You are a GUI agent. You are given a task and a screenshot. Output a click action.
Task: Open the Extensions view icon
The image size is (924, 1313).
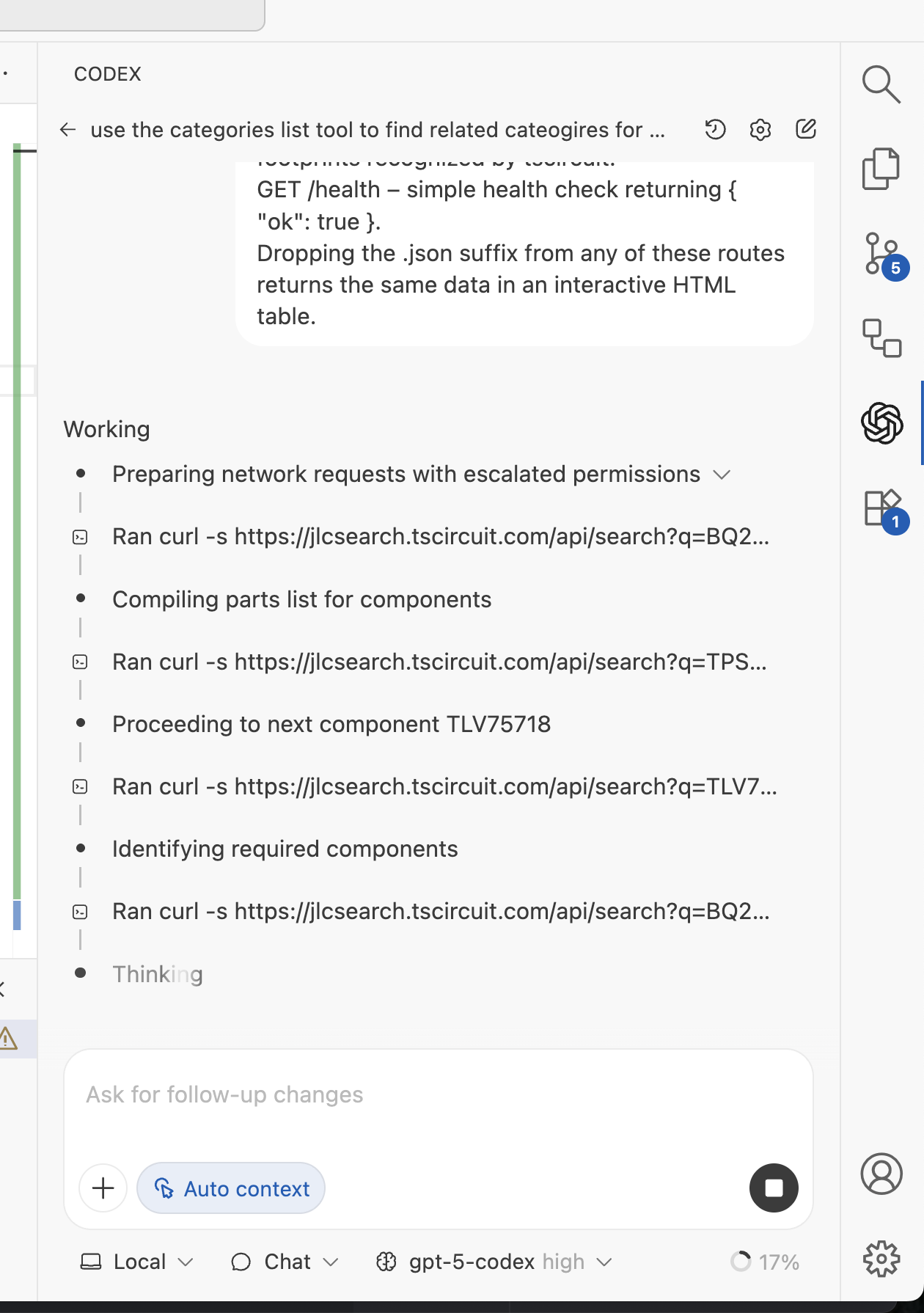882,508
